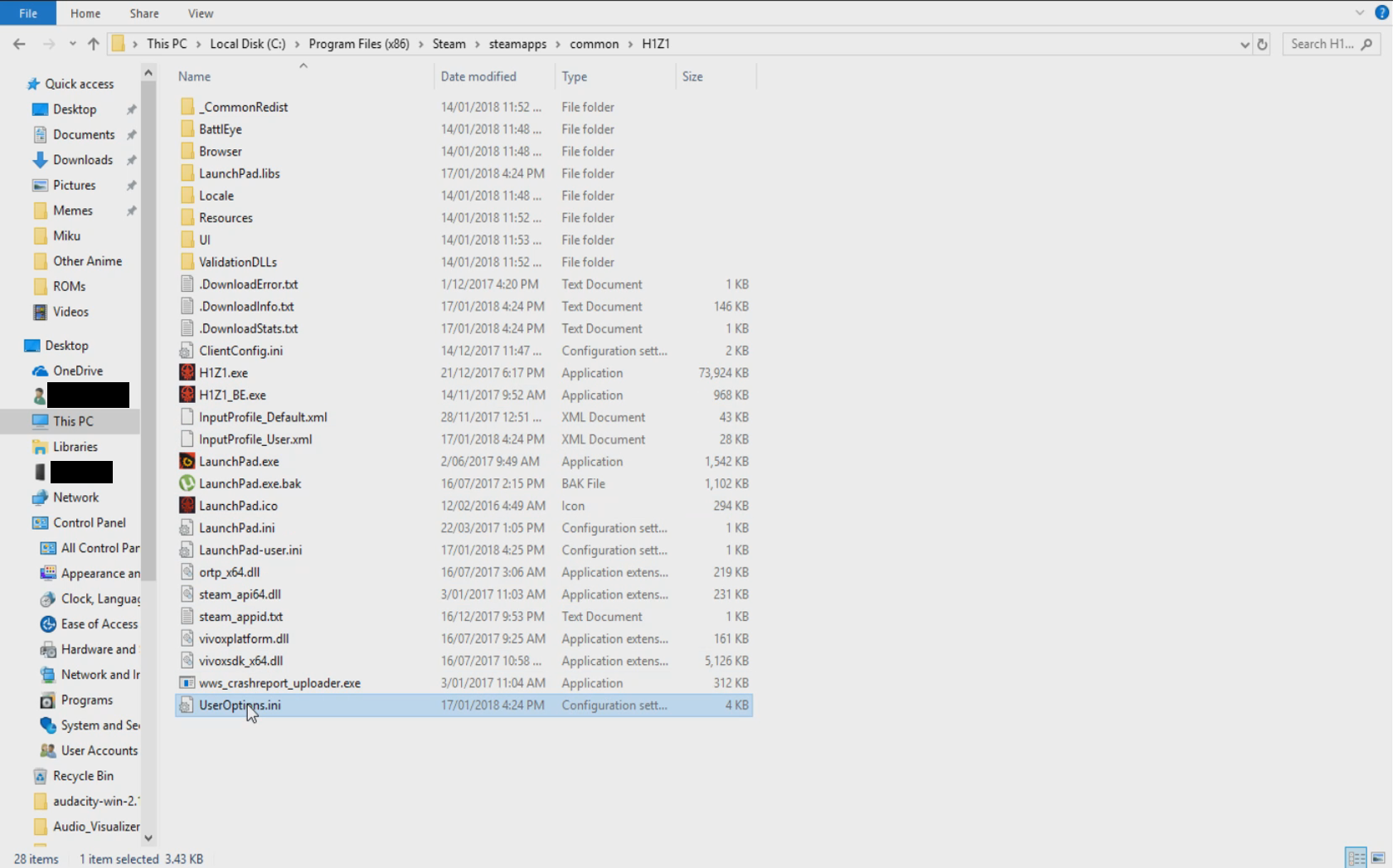
Task: Select This PC in navigation pane
Action: coord(73,421)
